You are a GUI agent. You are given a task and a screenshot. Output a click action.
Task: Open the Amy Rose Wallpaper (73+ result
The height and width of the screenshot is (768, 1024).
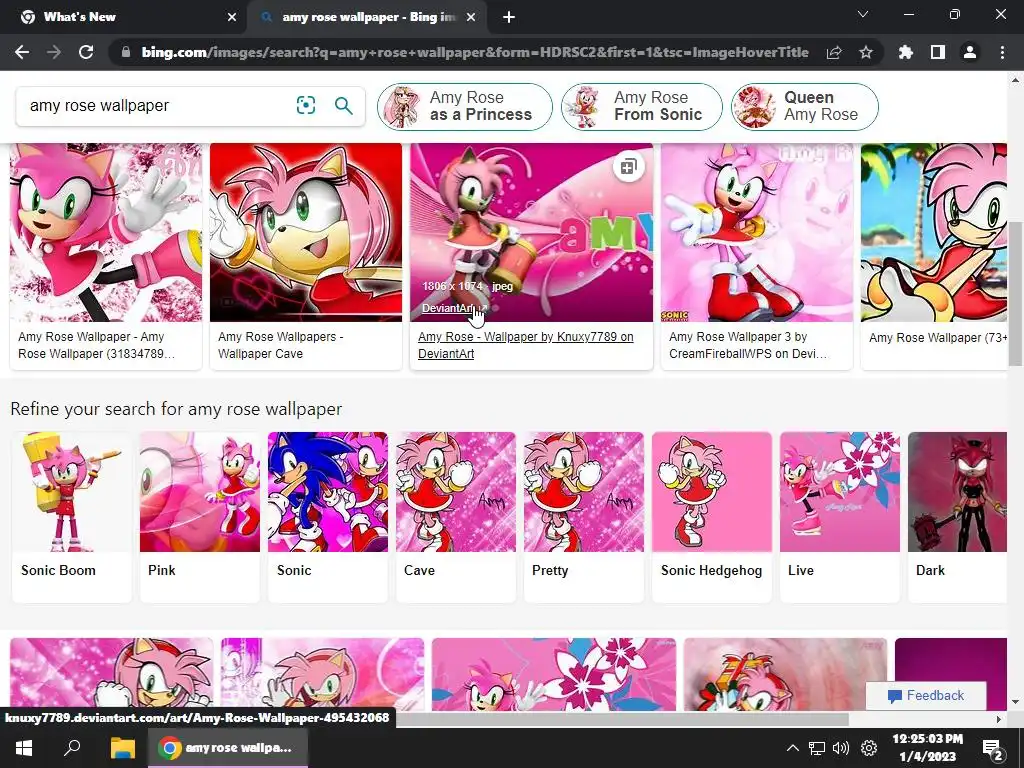[937, 338]
